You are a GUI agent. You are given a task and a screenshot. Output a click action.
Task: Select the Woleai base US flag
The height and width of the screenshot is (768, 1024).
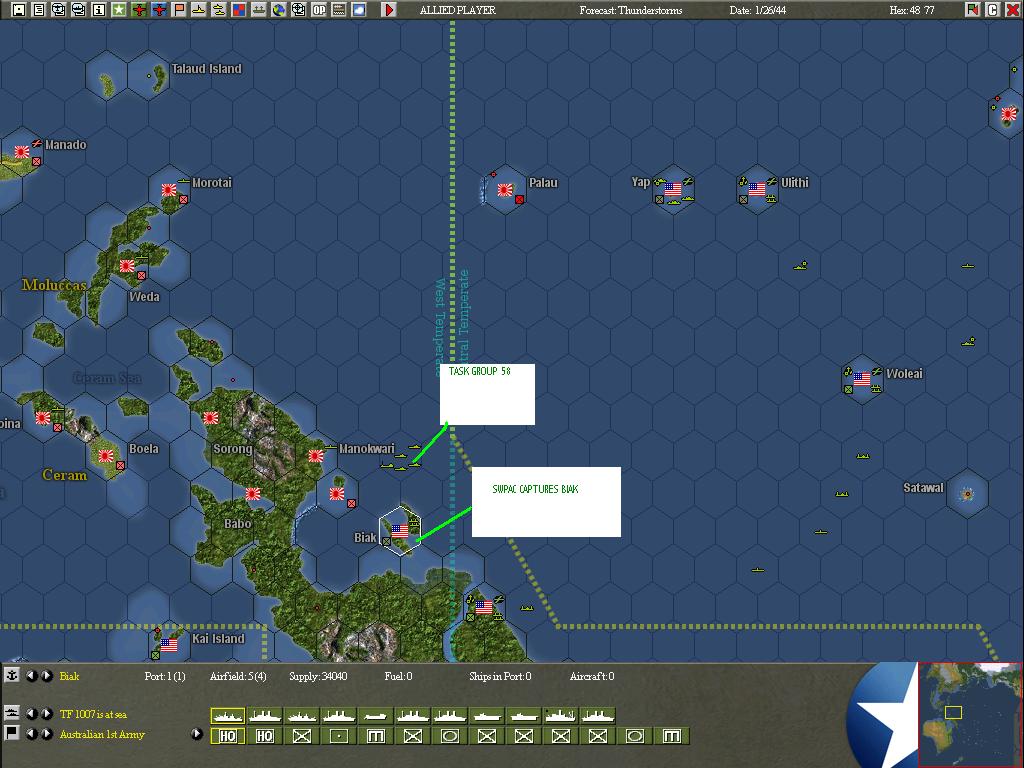click(861, 379)
